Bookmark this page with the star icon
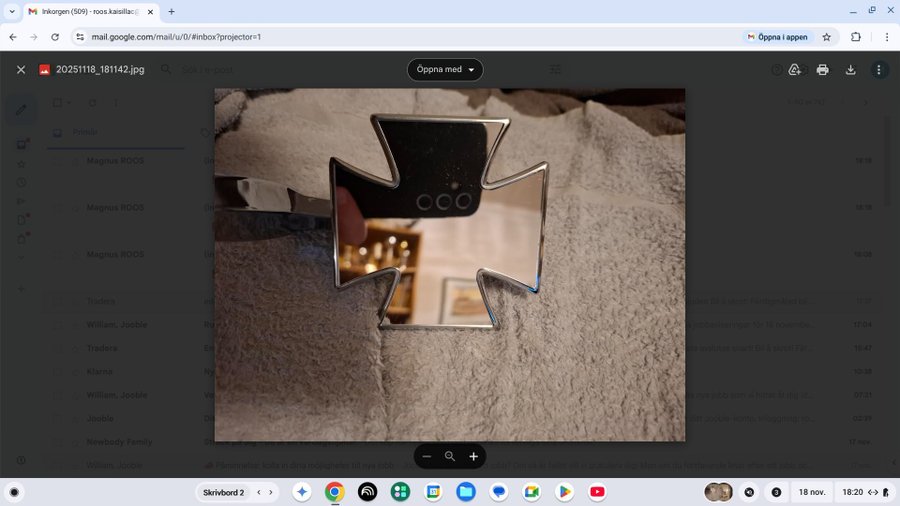The width and height of the screenshot is (900, 506). [827, 37]
